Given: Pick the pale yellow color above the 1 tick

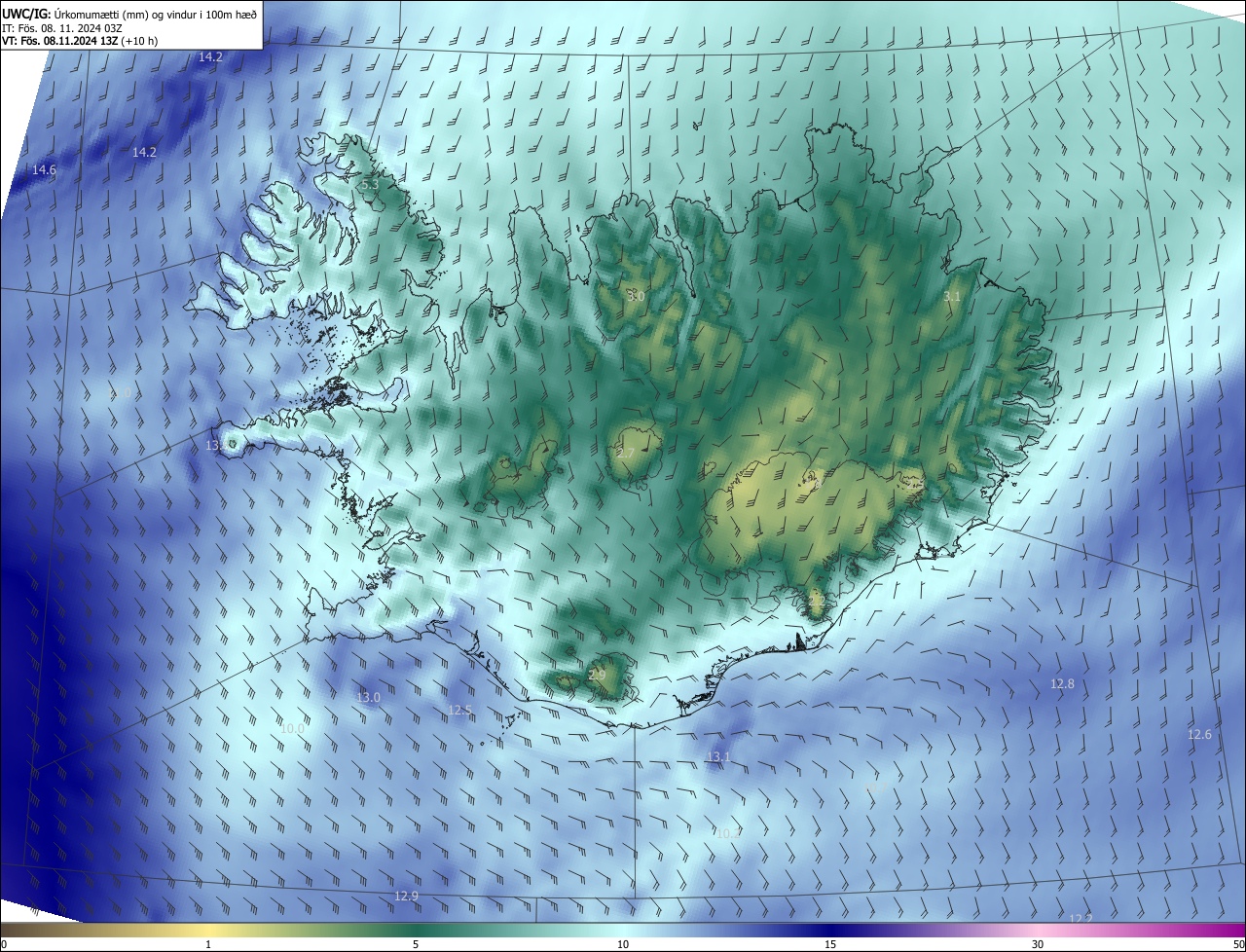Looking at the screenshot, I should (208, 930).
